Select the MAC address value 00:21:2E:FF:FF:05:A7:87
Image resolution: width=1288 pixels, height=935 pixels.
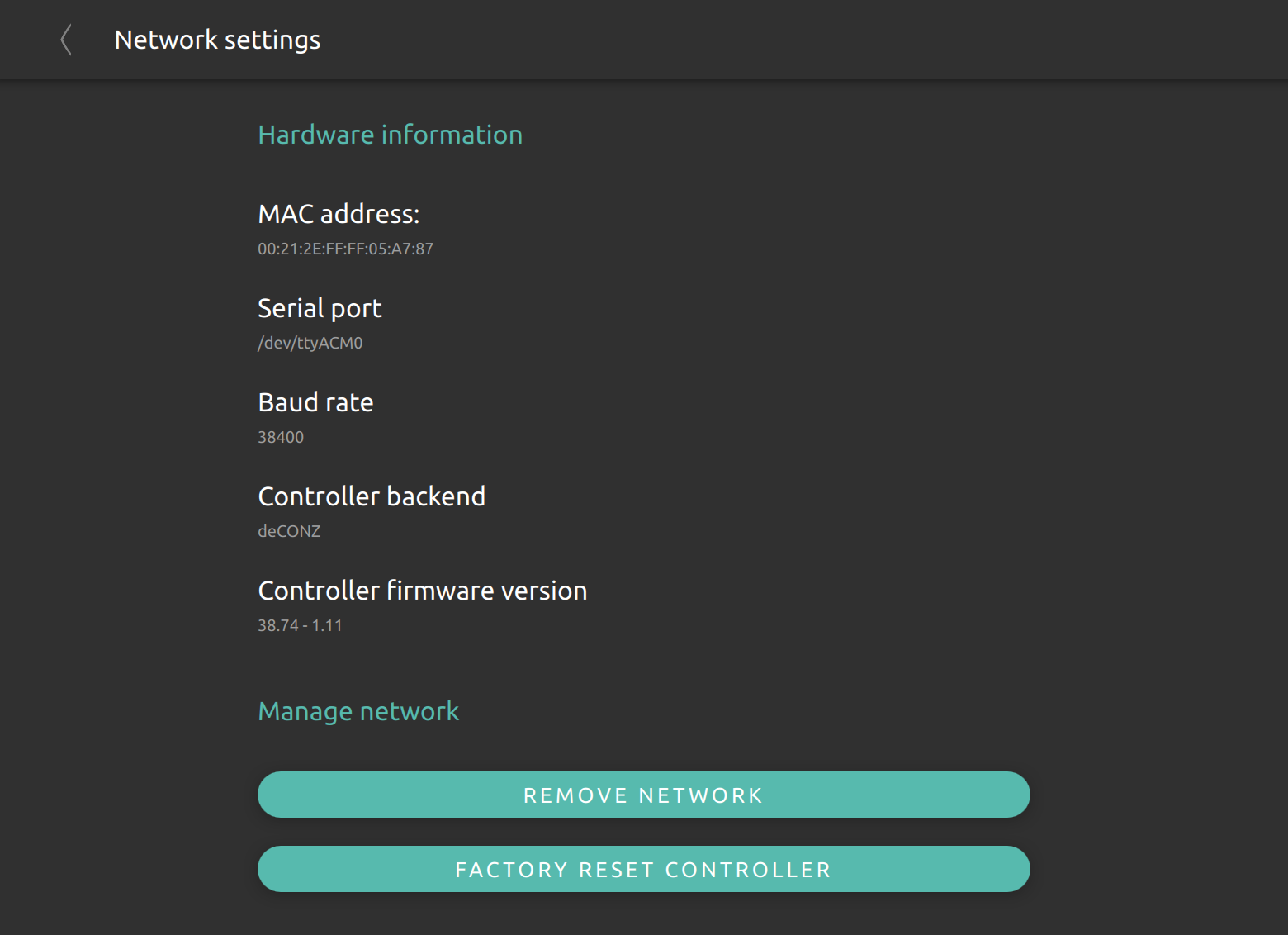(x=345, y=249)
